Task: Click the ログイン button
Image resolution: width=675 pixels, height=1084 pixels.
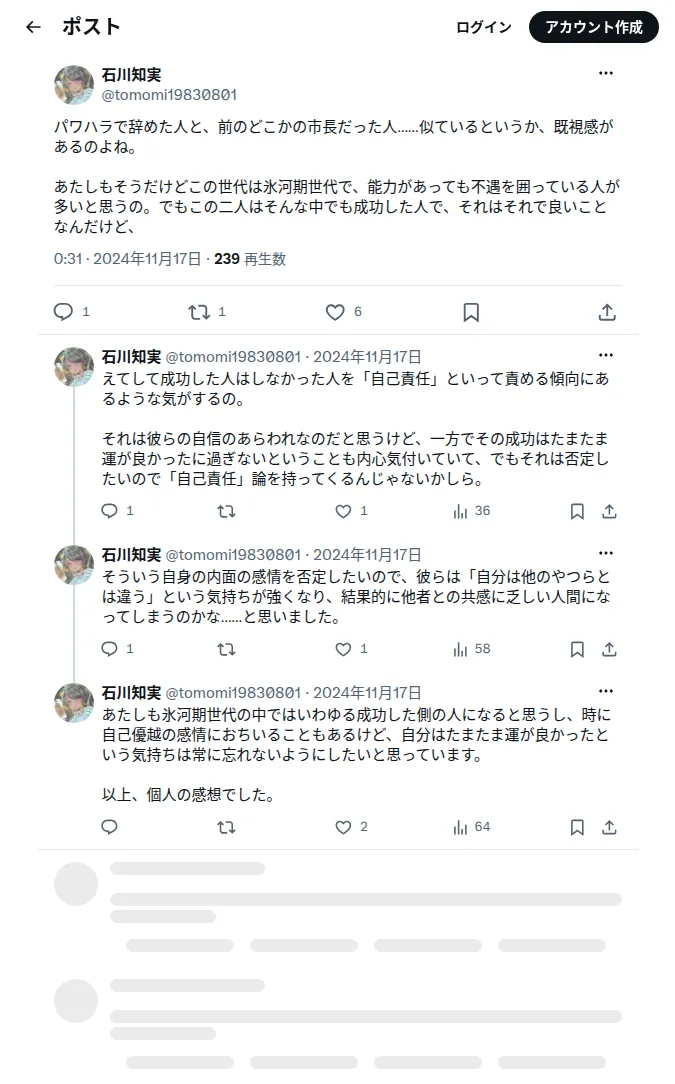Action: click(483, 27)
